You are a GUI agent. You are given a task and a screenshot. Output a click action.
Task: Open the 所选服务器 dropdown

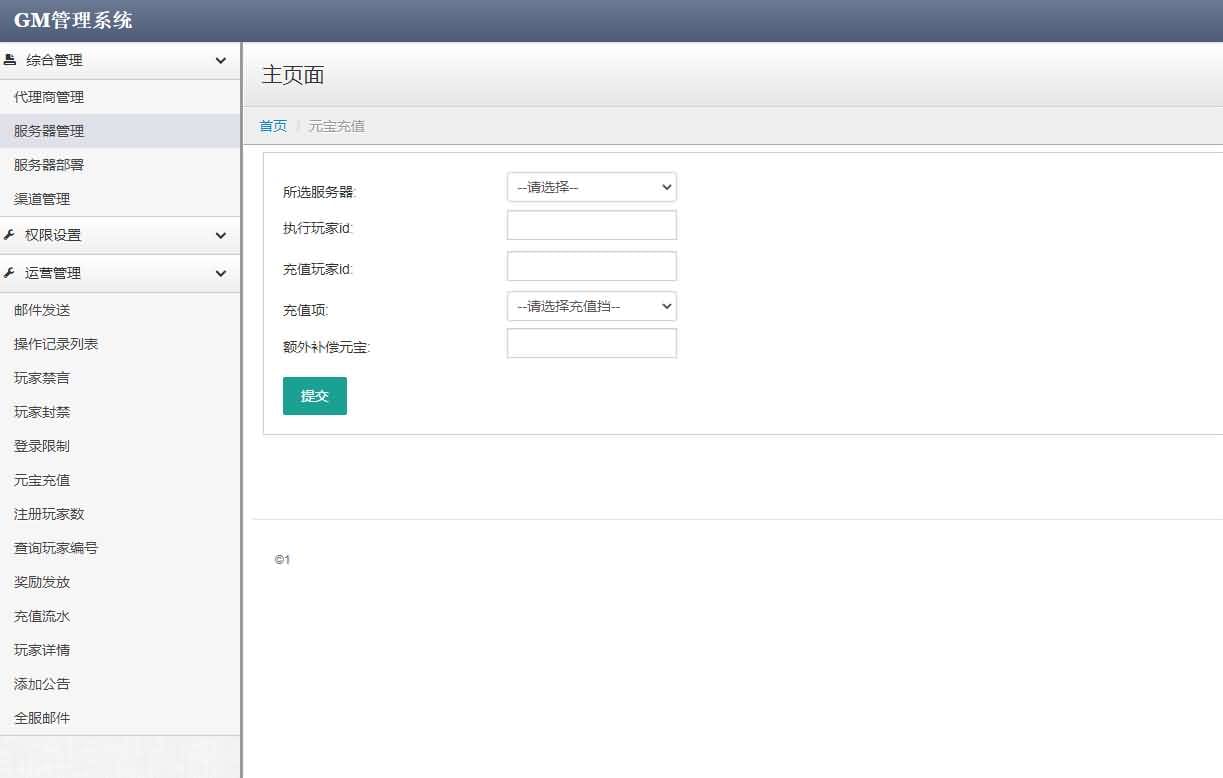click(591, 187)
